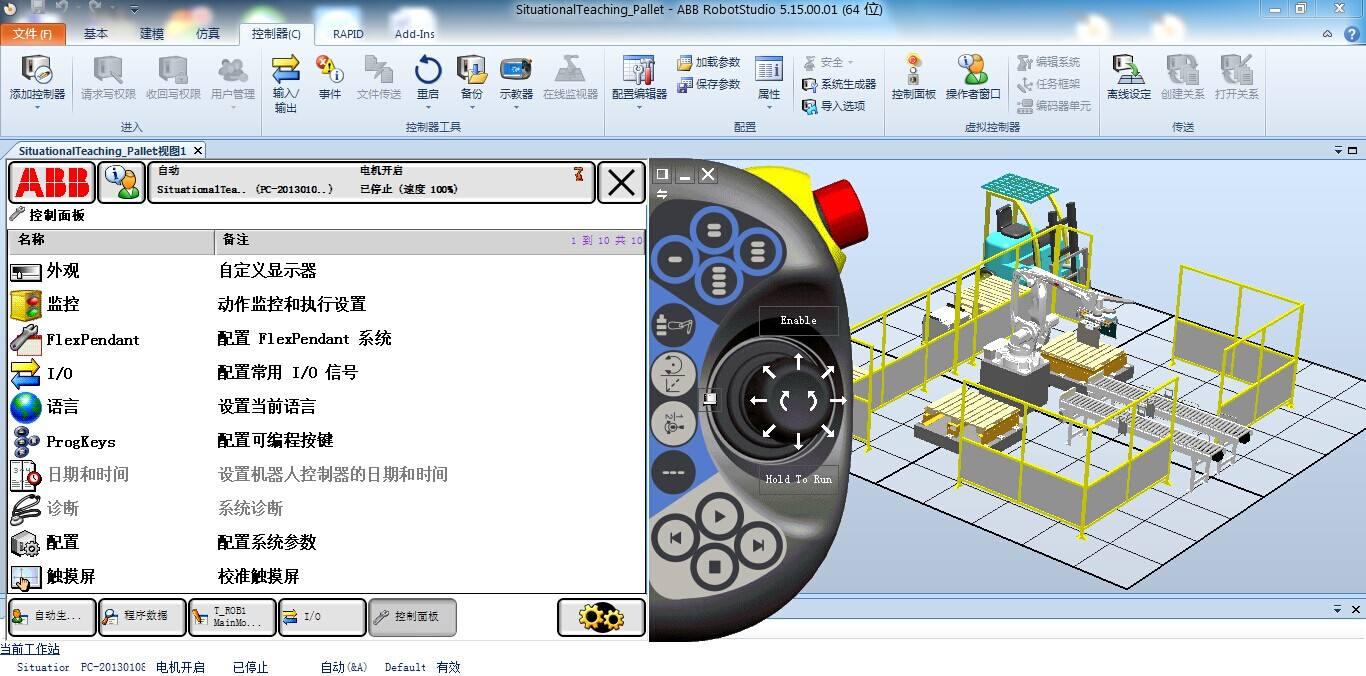Image resolution: width=1366 pixels, height=676 pixels.
Task: Close the FlexPendant screen with the X
Action: click(x=621, y=183)
